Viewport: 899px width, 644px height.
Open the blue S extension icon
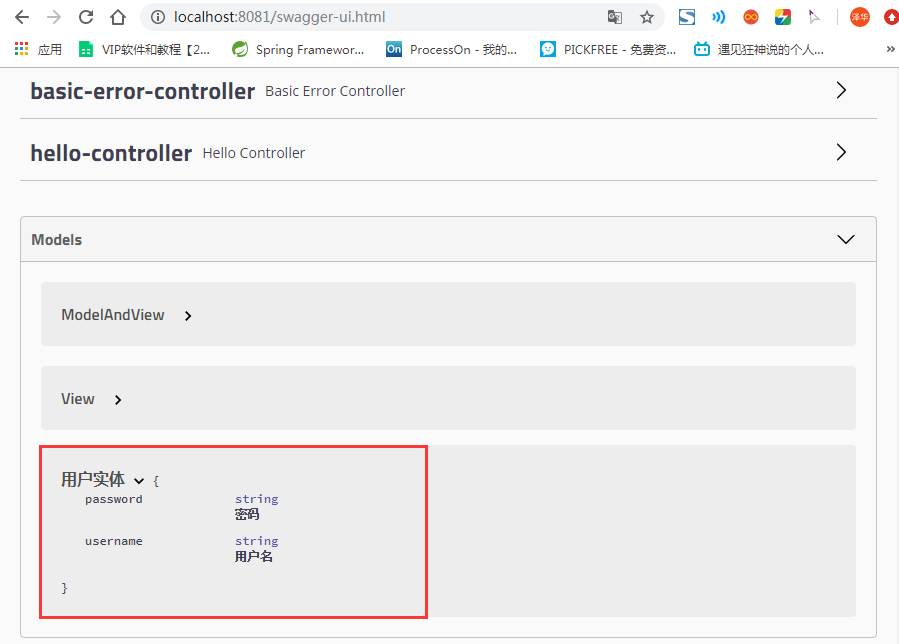tap(686, 17)
